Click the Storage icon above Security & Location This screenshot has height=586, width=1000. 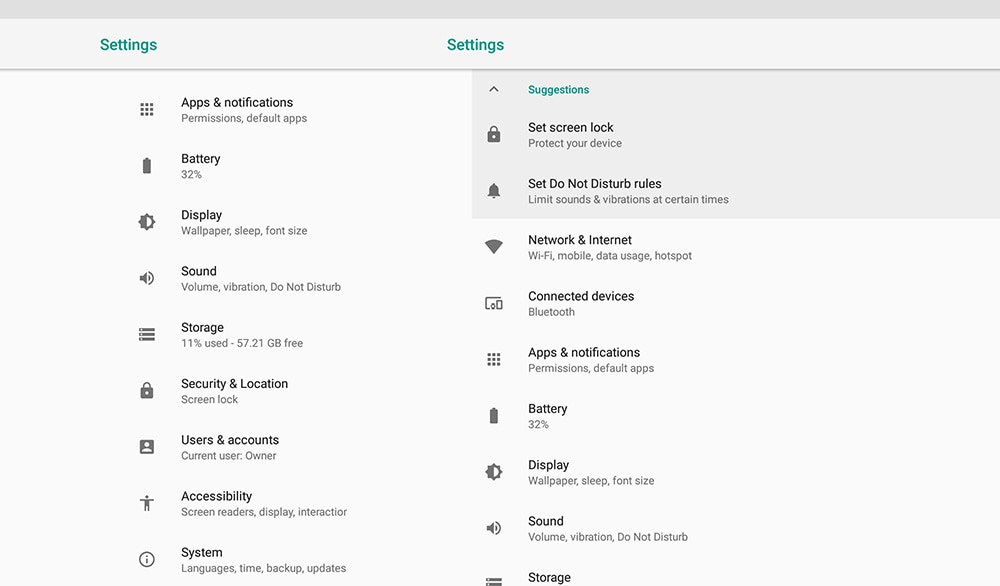pos(147,335)
